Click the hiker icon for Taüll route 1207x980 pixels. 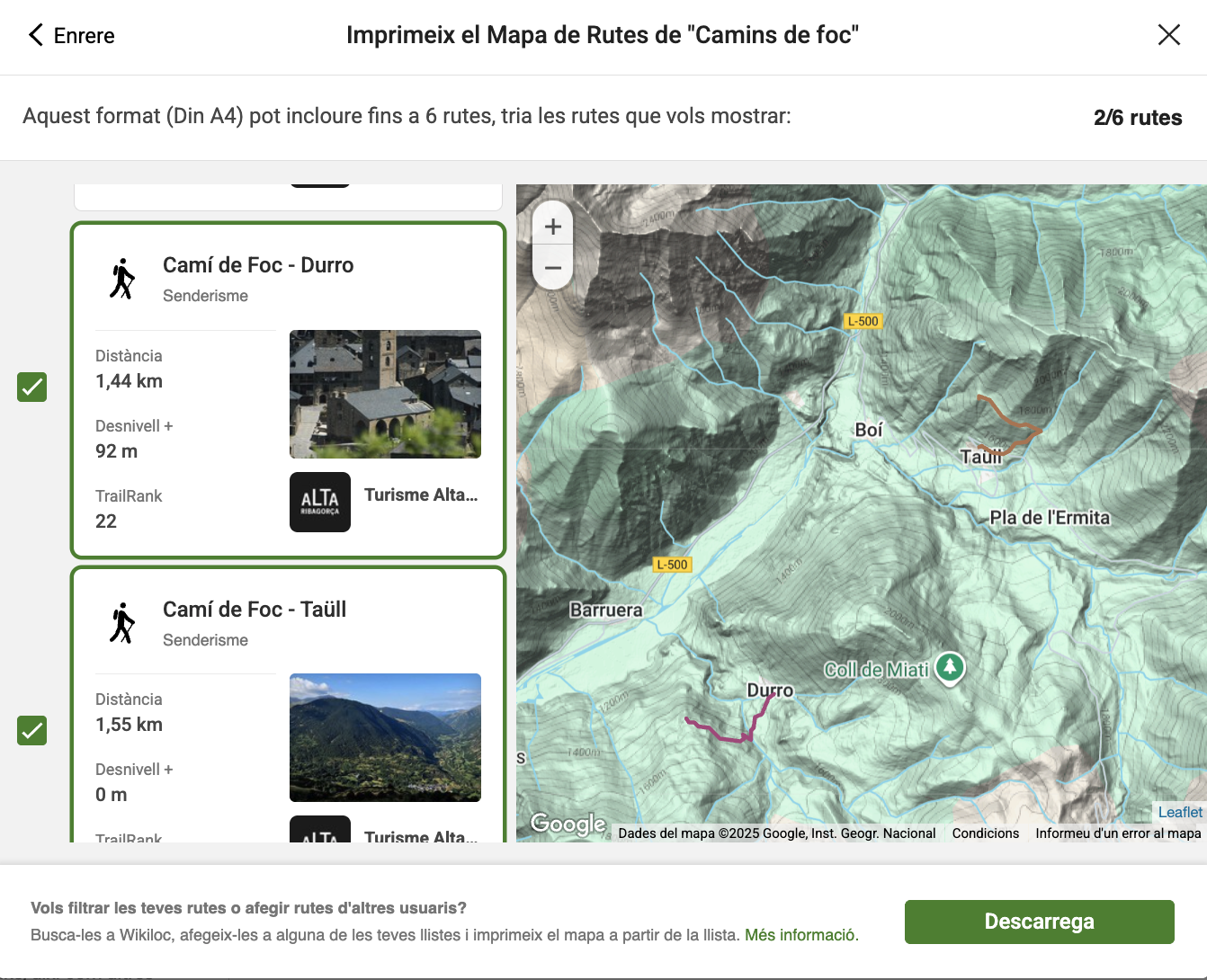122,623
